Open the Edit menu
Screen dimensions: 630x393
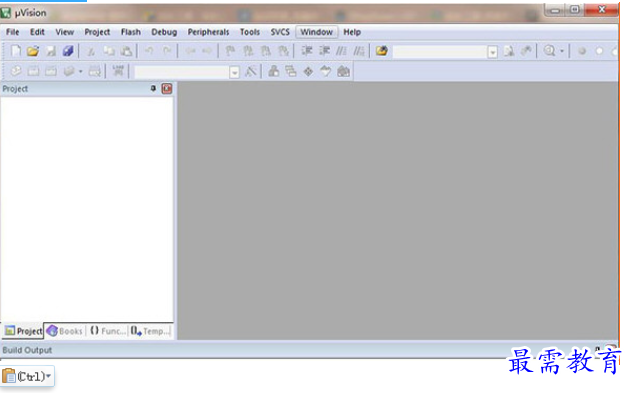click(x=37, y=32)
